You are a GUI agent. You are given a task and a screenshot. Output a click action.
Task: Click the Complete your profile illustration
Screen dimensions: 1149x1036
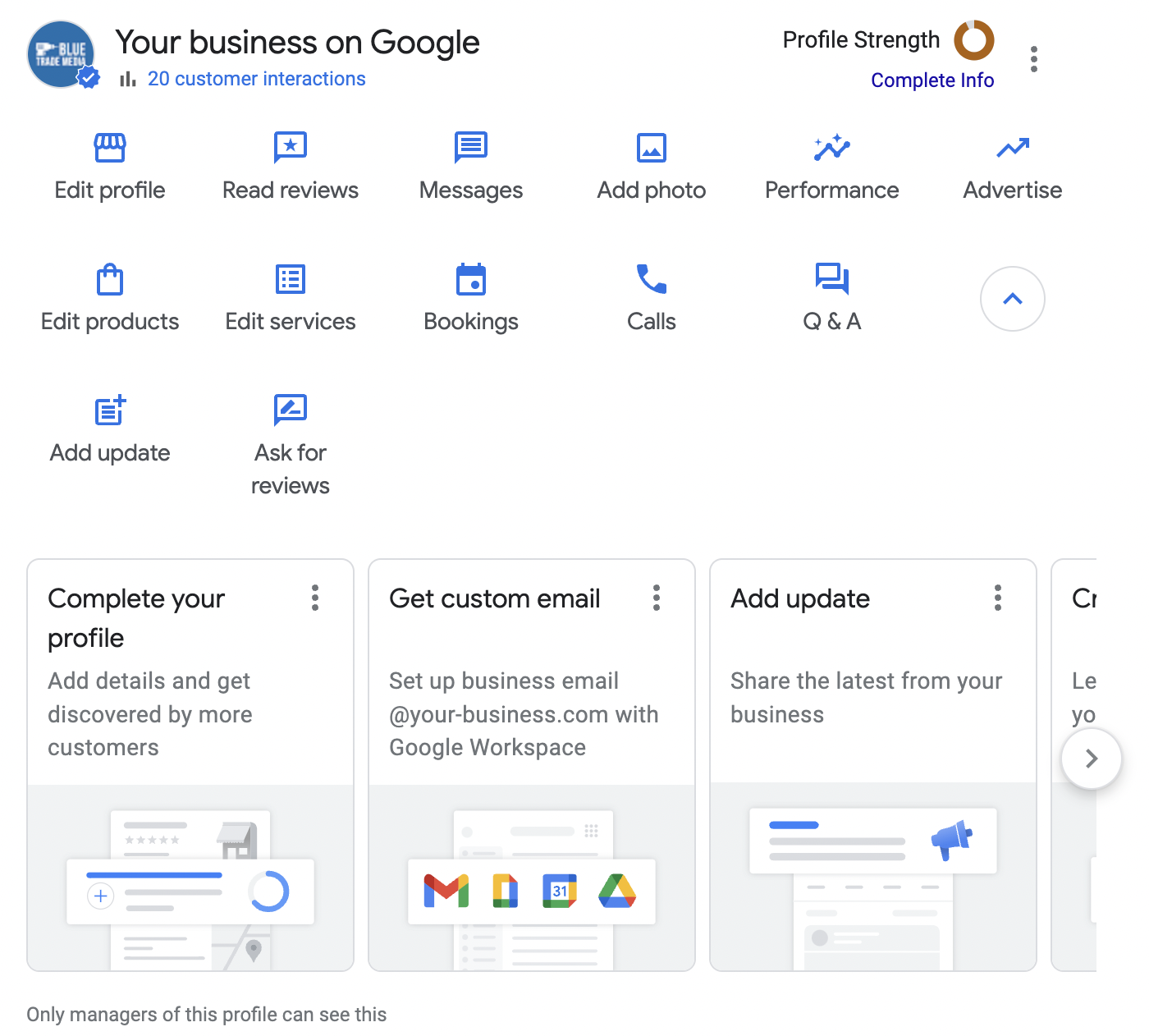click(190, 878)
